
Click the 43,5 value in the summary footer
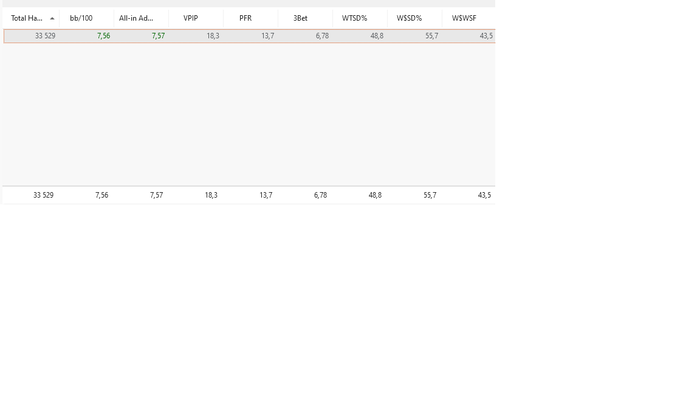pyautogui.click(x=484, y=195)
